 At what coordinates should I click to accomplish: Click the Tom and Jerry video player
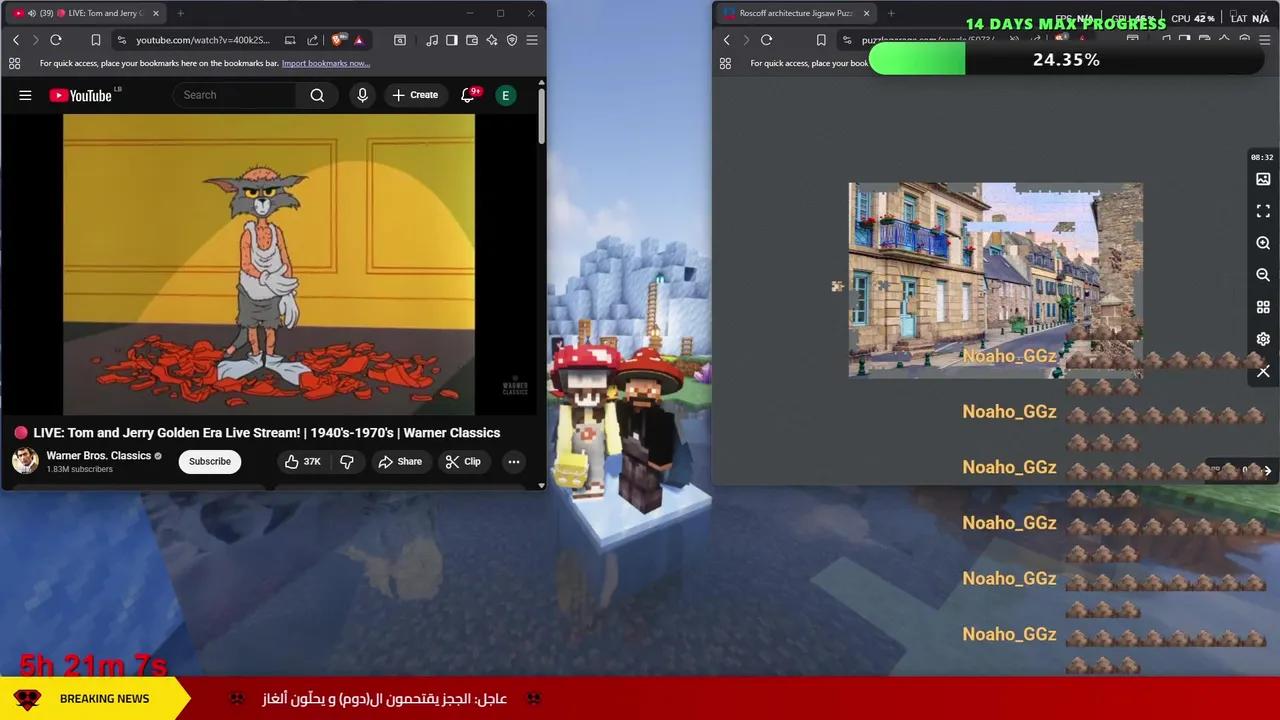tap(269, 264)
